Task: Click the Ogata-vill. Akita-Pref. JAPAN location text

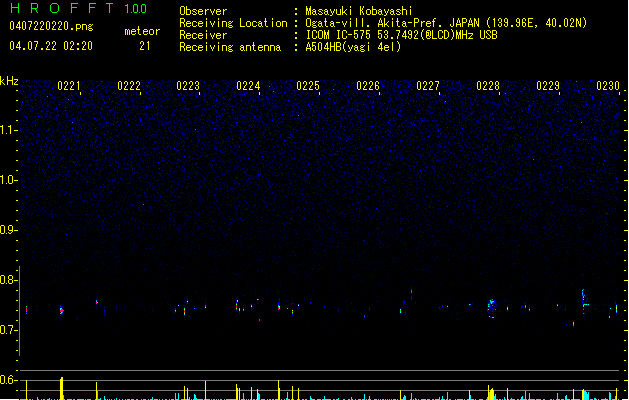Action: (446, 23)
